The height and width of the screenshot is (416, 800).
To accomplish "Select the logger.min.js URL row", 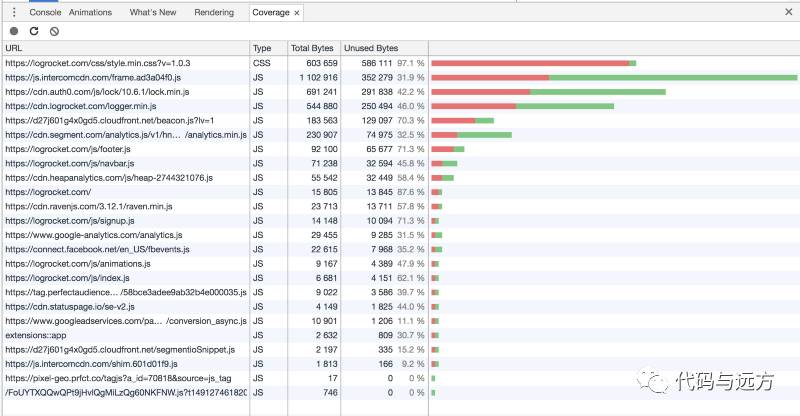I will coord(401,106).
